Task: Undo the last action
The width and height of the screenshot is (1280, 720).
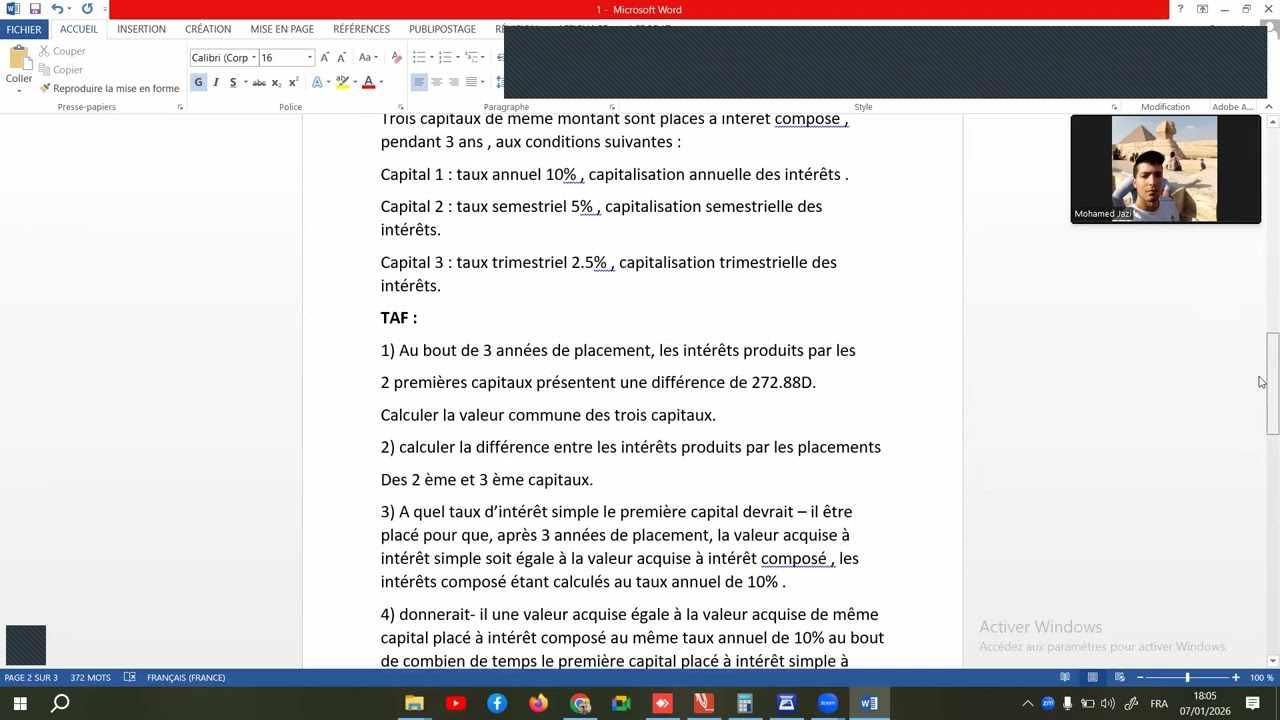Action: tap(57, 9)
